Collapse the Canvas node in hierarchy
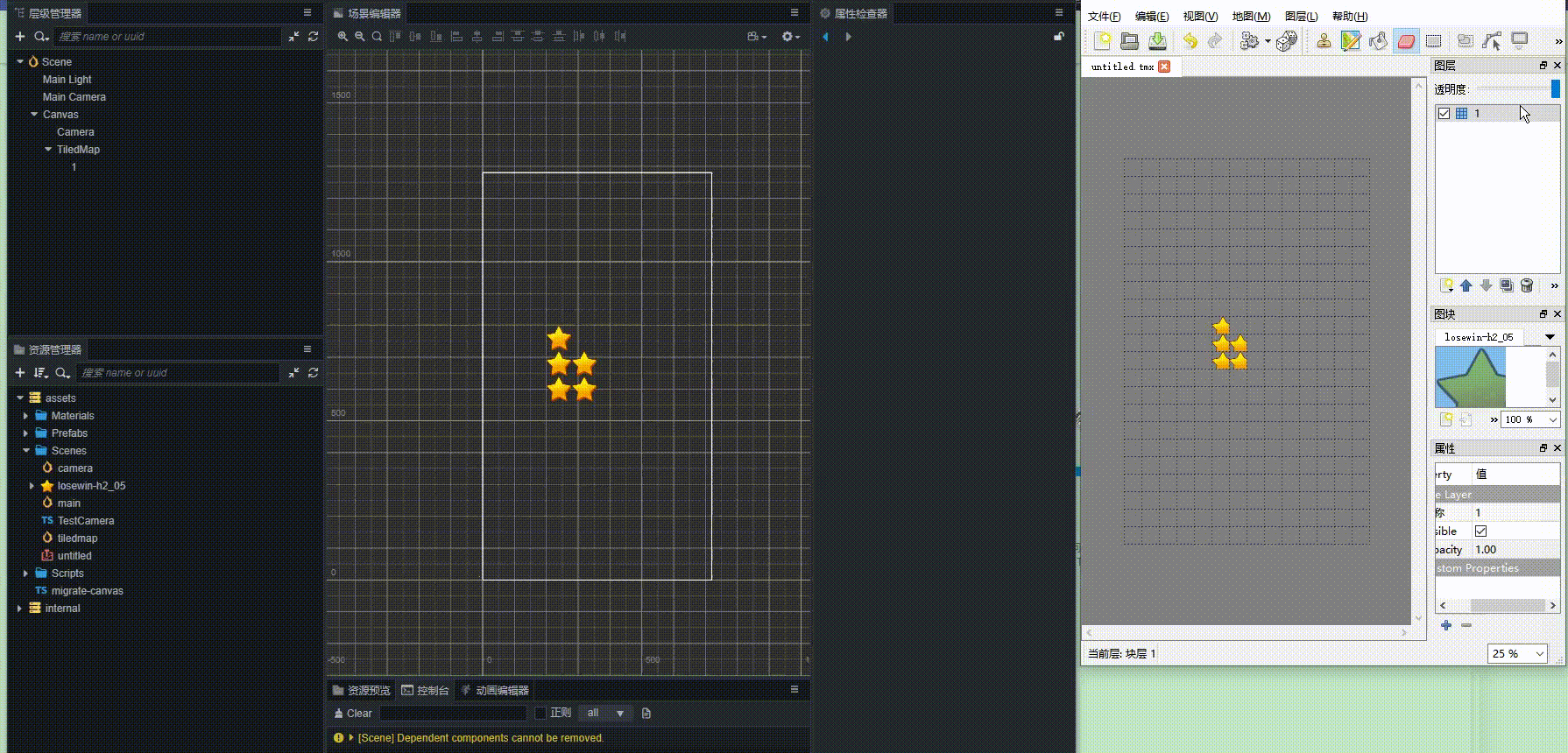Screen dimensions: 1568x753 (x=34, y=114)
